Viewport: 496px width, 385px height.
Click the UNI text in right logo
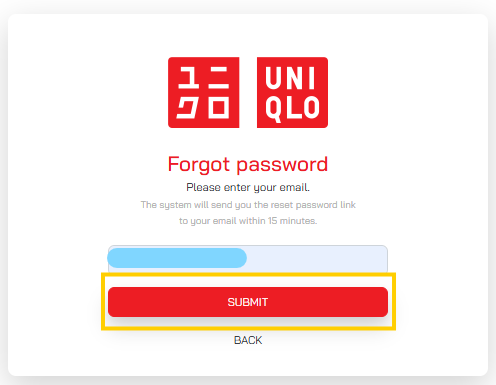290,78
